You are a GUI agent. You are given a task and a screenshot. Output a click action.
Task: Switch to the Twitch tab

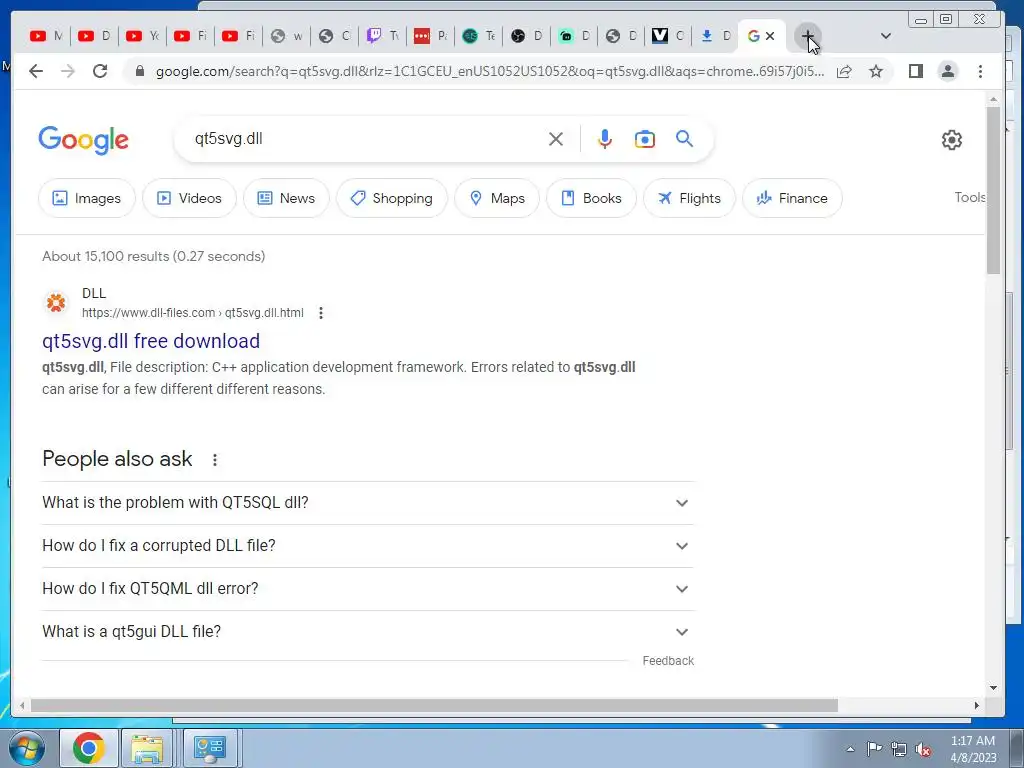383,36
